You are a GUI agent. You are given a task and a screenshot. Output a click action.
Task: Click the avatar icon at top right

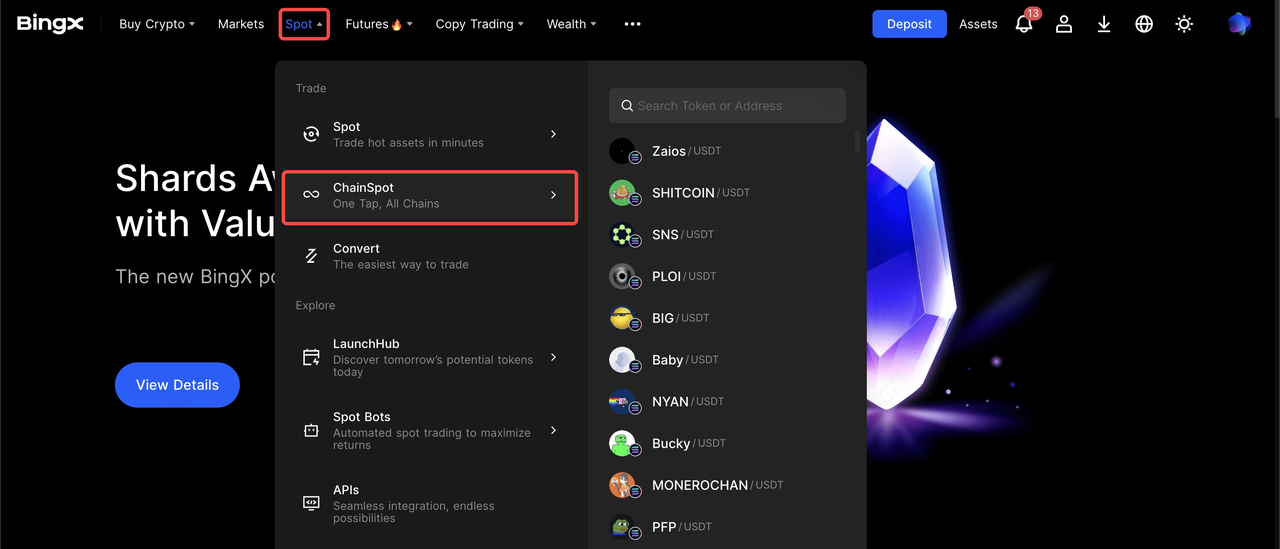[x=1239, y=24]
